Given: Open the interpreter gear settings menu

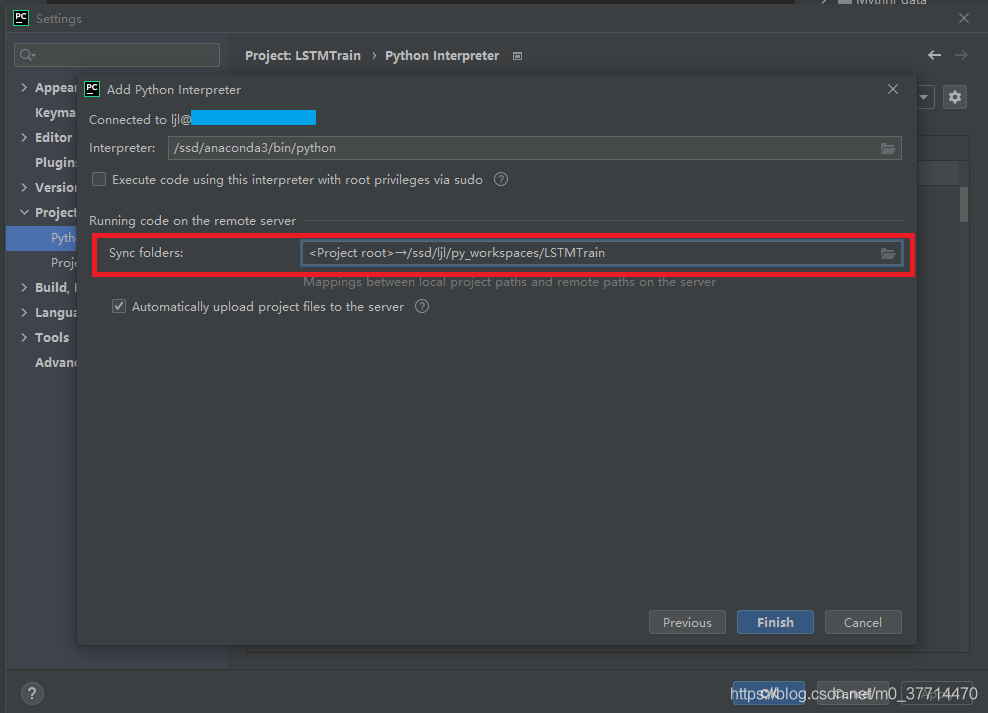Looking at the screenshot, I should click(x=955, y=97).
